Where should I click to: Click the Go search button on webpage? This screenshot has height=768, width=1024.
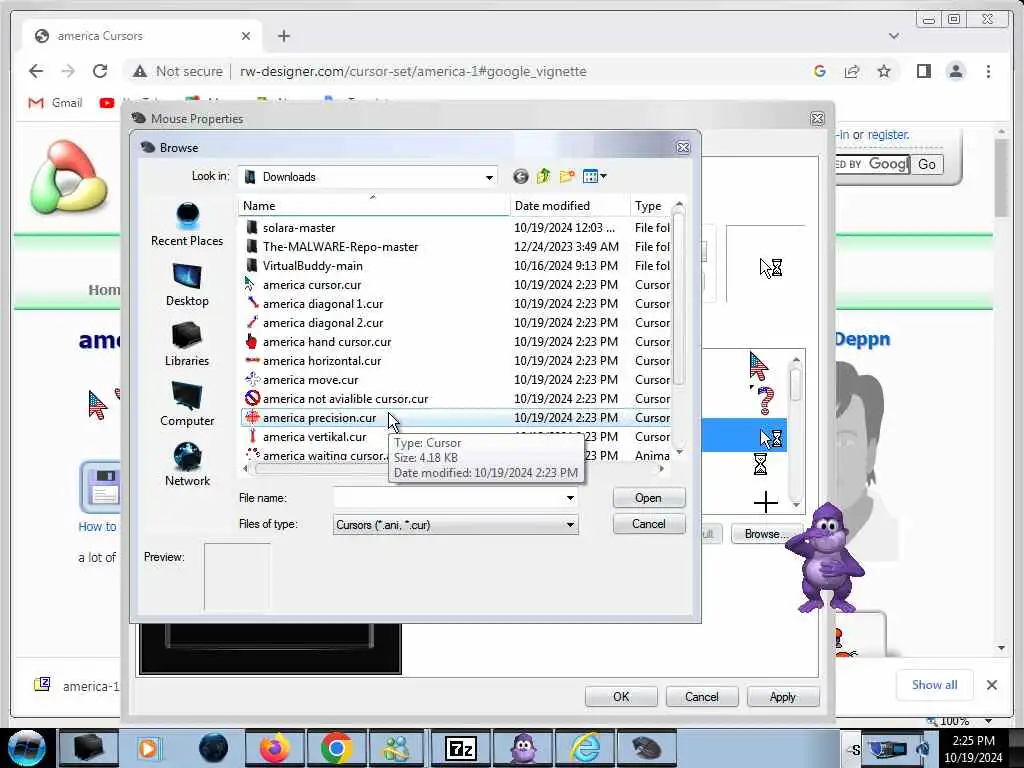[927, 164]
